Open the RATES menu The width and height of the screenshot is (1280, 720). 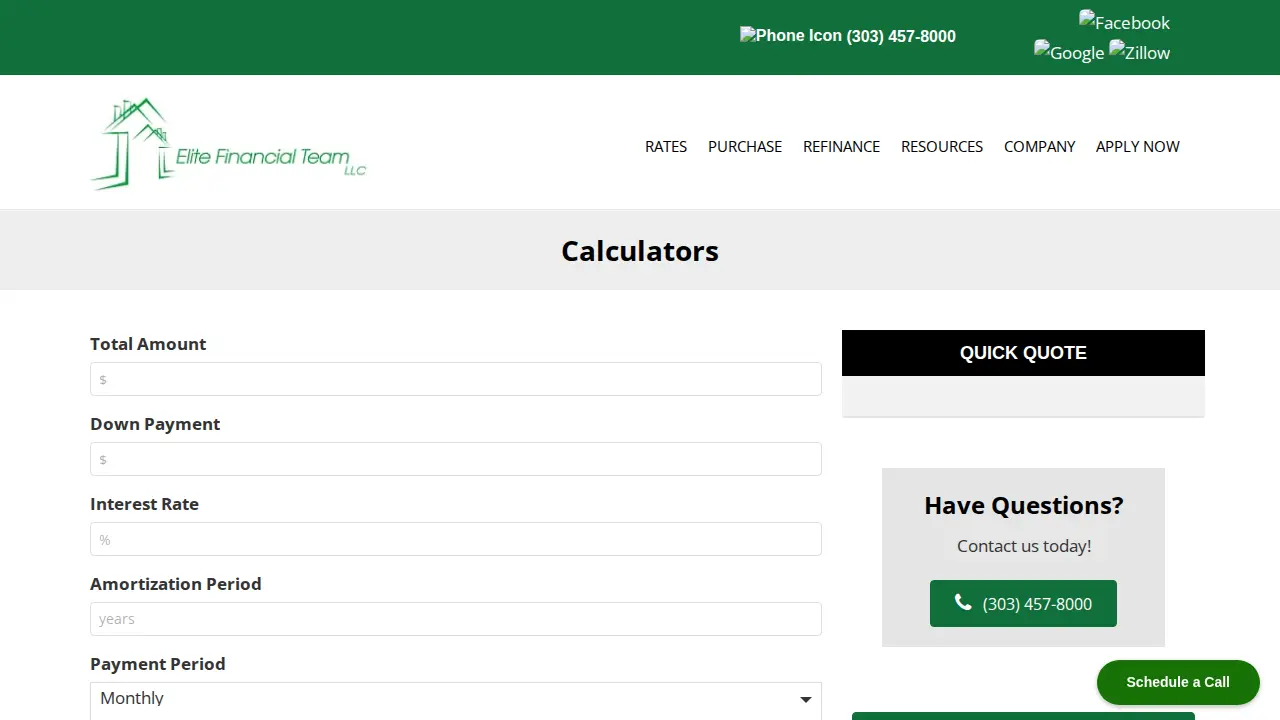[666, 147]
